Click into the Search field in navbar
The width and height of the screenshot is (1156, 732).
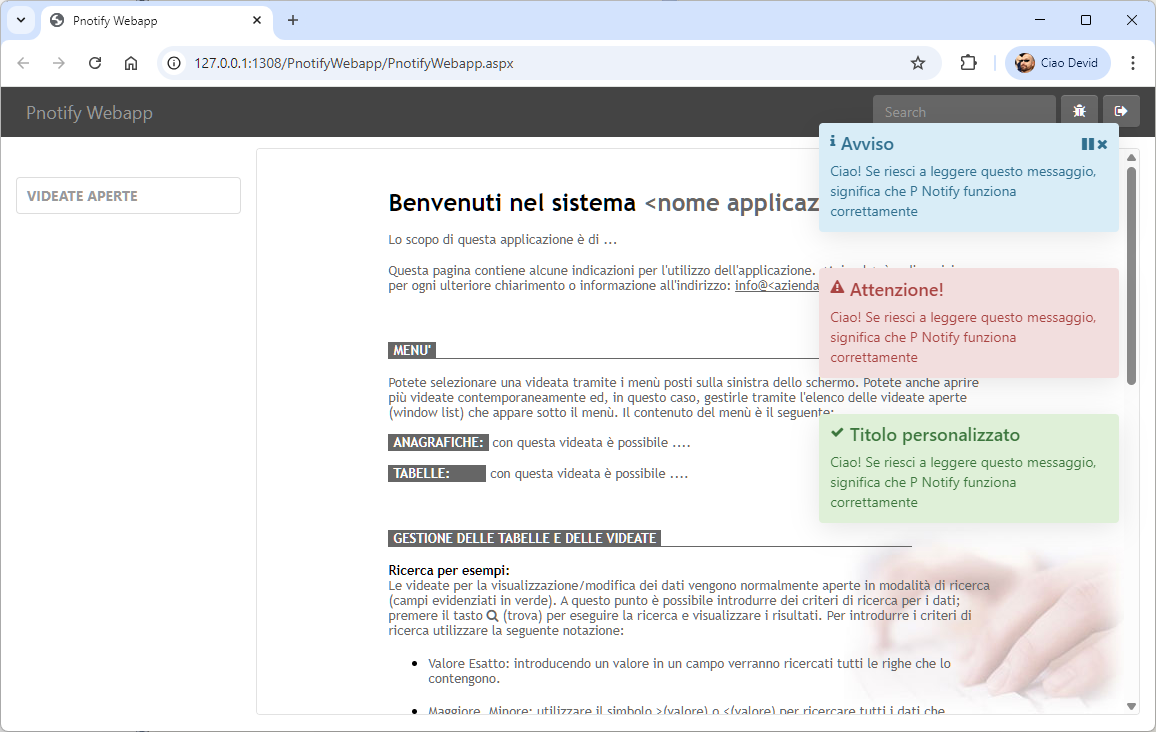pos(963,112)
